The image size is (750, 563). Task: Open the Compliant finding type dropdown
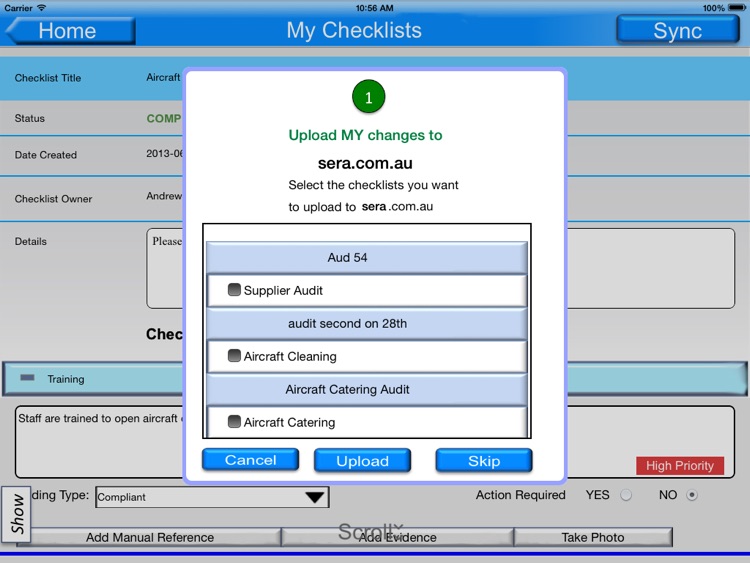(212, 497)
